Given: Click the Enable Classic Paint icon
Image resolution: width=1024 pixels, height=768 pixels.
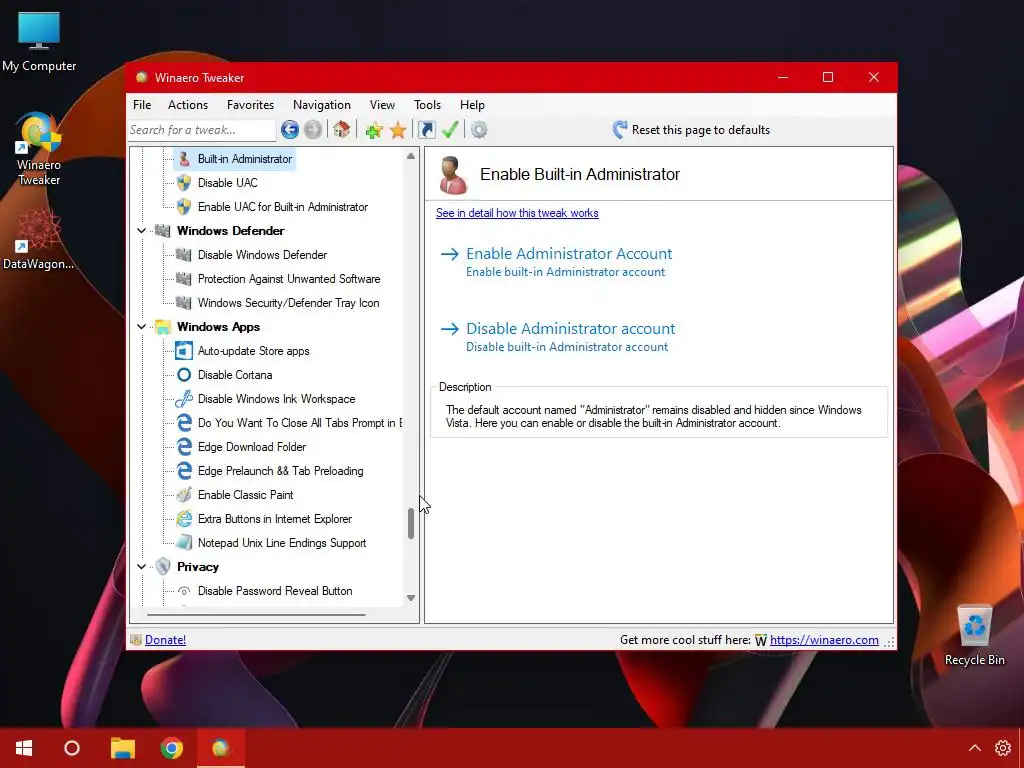Looking at the screenshot, I should click(184, 495).
